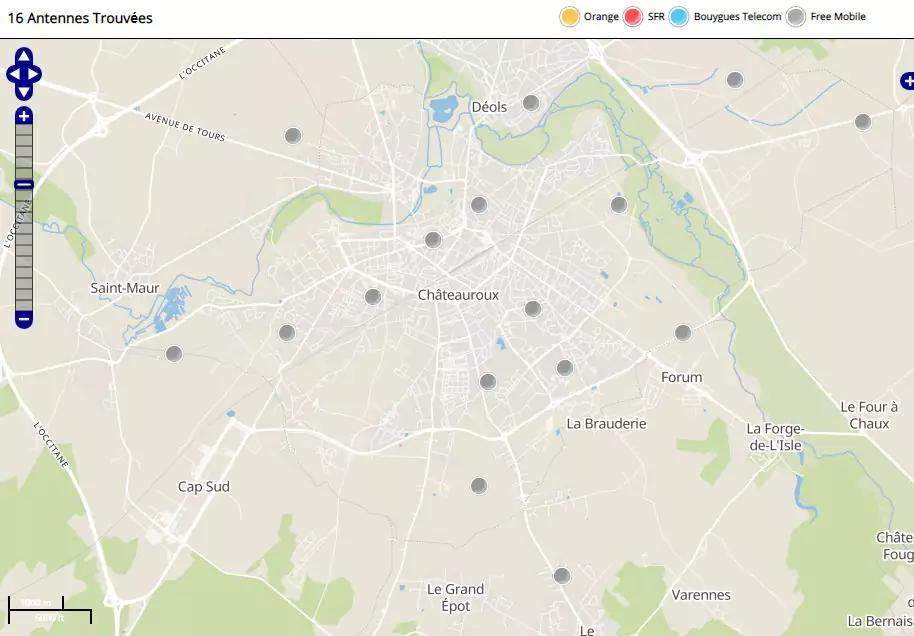The height and width of the screenshot is (636, 914).
Task: Pan the map down with arrow control
Action: click(24, 91)
